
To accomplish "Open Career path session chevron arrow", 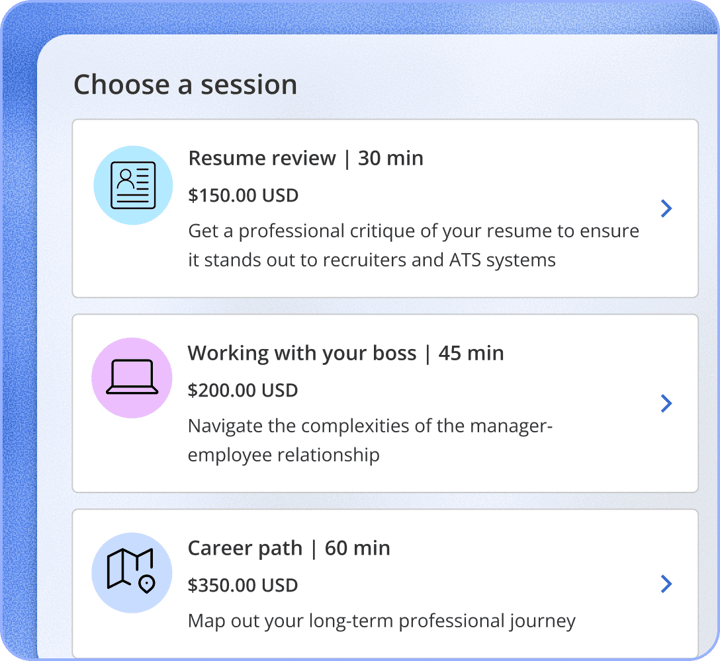I will pyautogui.click(x=666, y=584).
